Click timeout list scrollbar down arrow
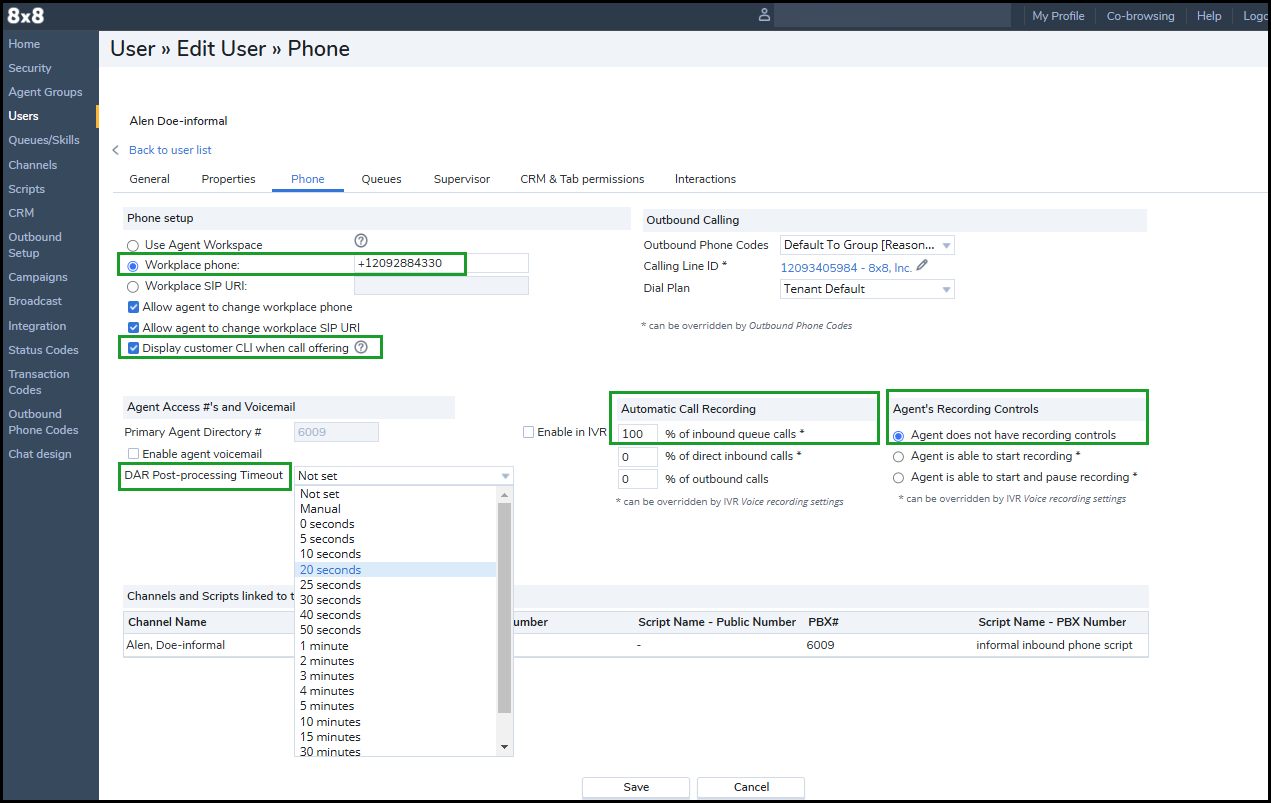Viewport: 1271px width, 803px height. click(x=505, y=747)
